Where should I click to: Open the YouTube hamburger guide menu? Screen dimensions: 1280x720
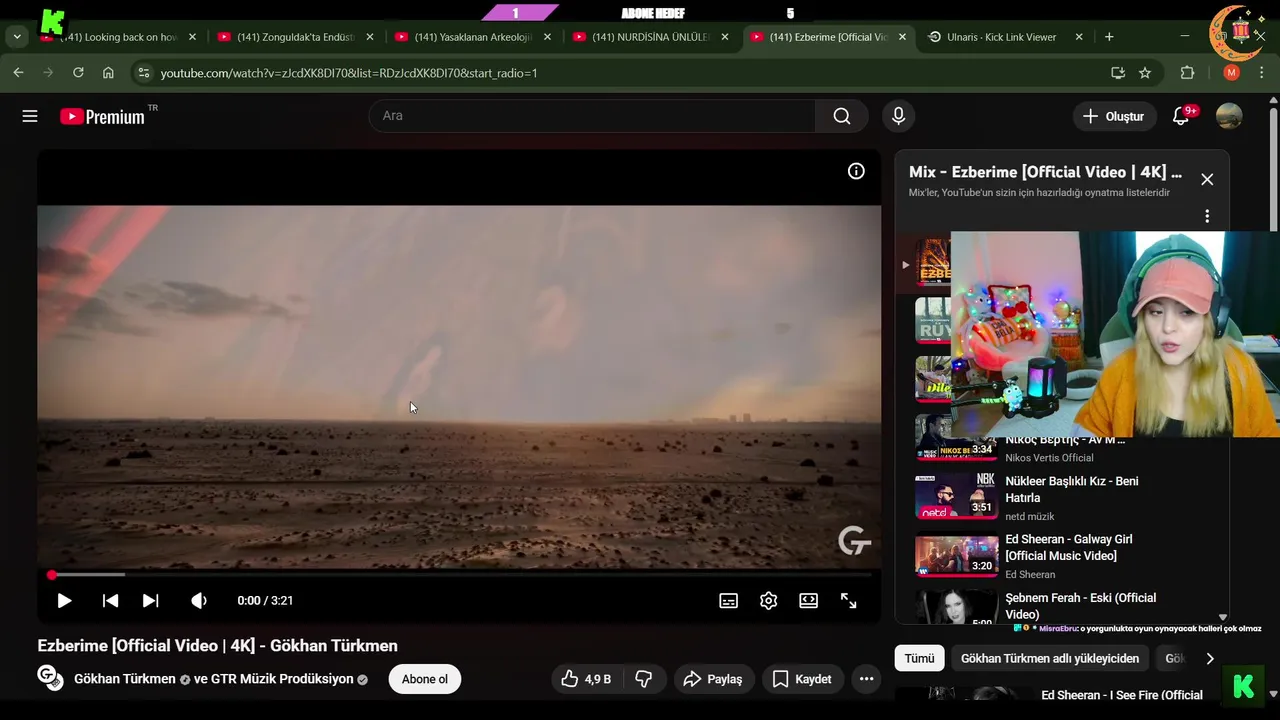30,116
